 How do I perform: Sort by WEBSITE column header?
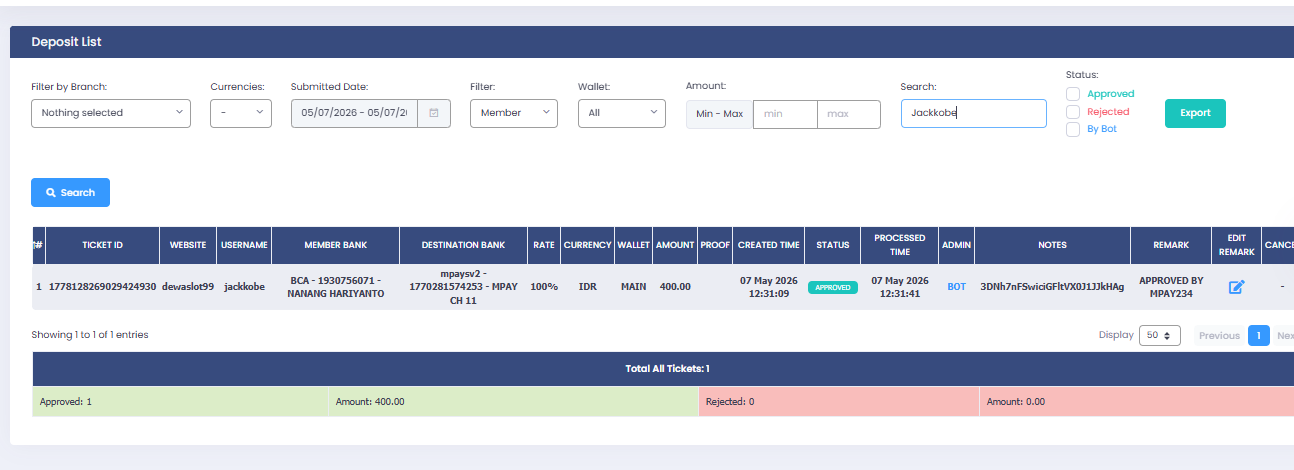(188, 245)
